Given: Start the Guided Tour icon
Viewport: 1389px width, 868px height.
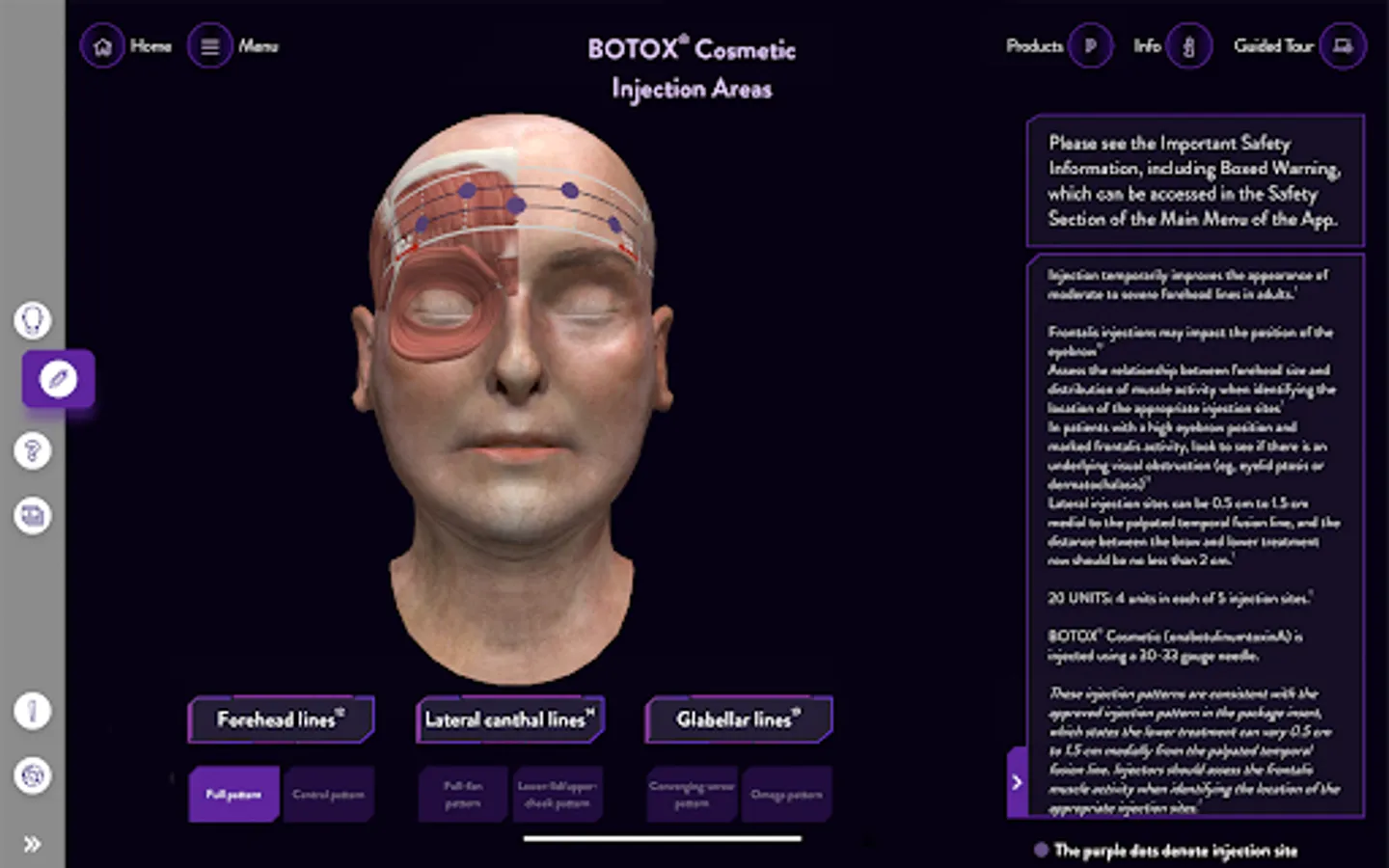Looking at the screenshot, I should point(1343,46).
